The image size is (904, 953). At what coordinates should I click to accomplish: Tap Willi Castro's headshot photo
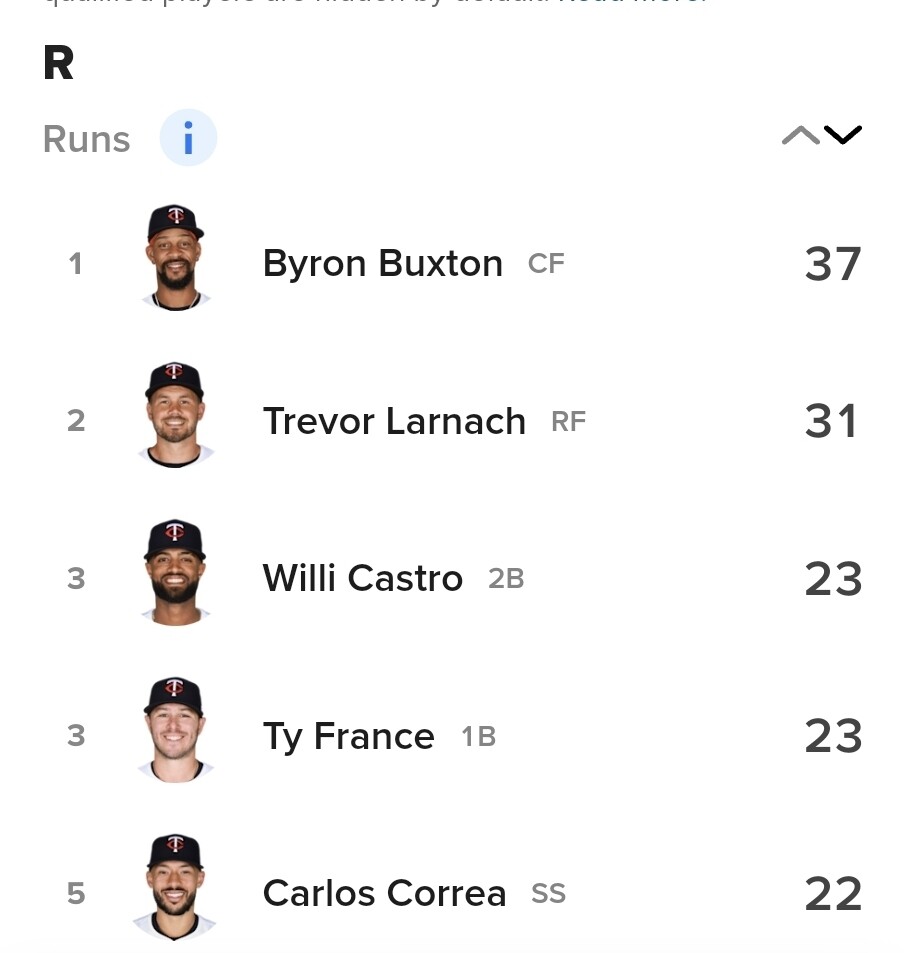click(176, 573)
